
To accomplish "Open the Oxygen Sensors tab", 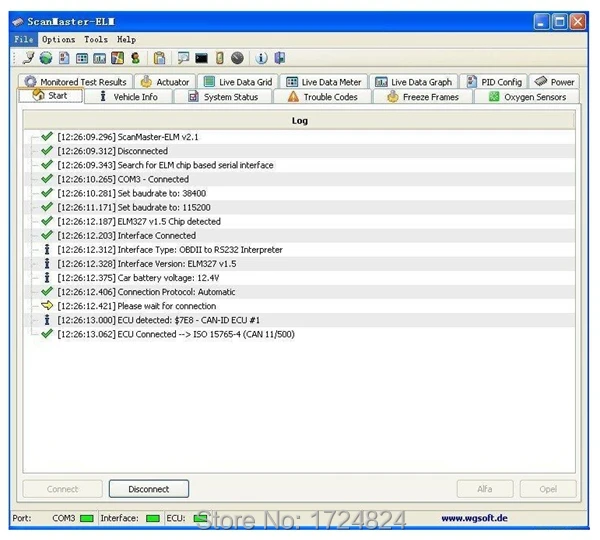I will [527, 97].
